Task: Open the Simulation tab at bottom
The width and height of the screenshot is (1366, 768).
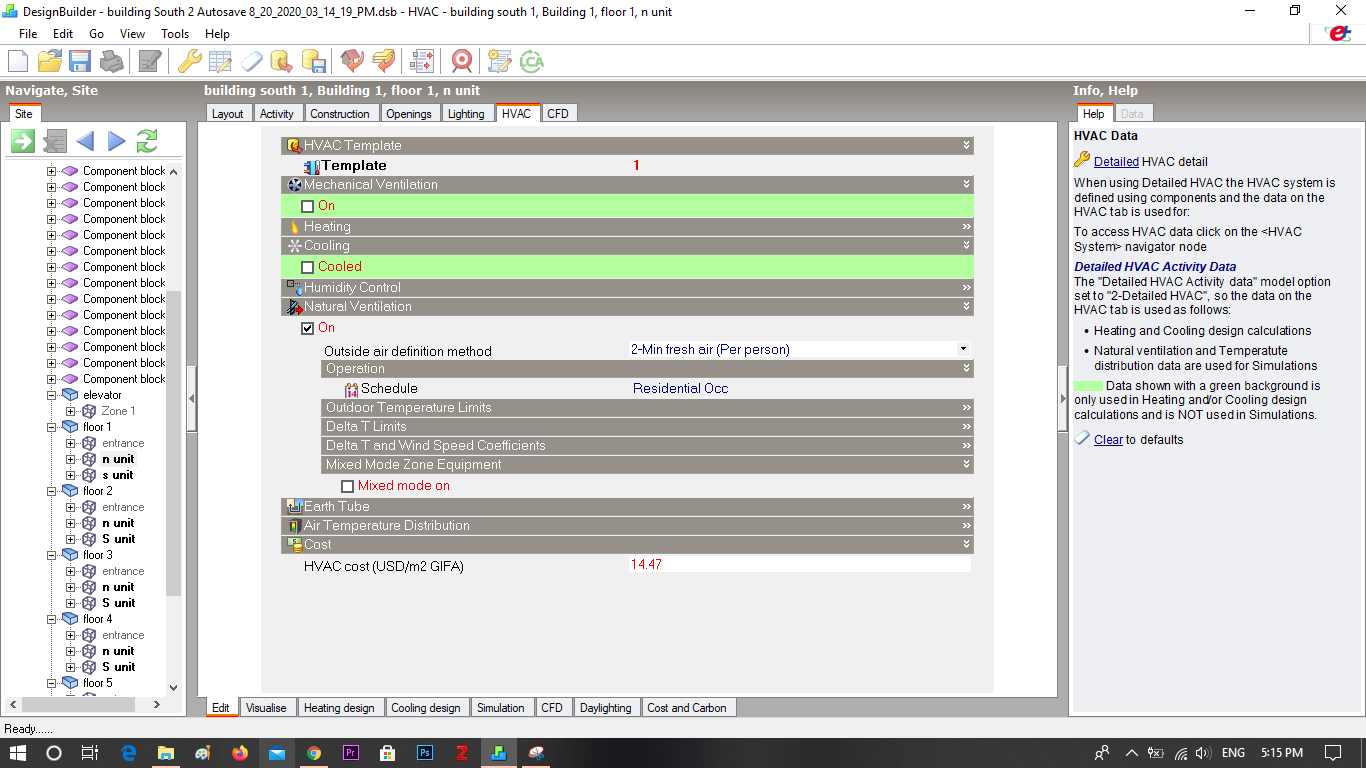Action: coord(501,708)
